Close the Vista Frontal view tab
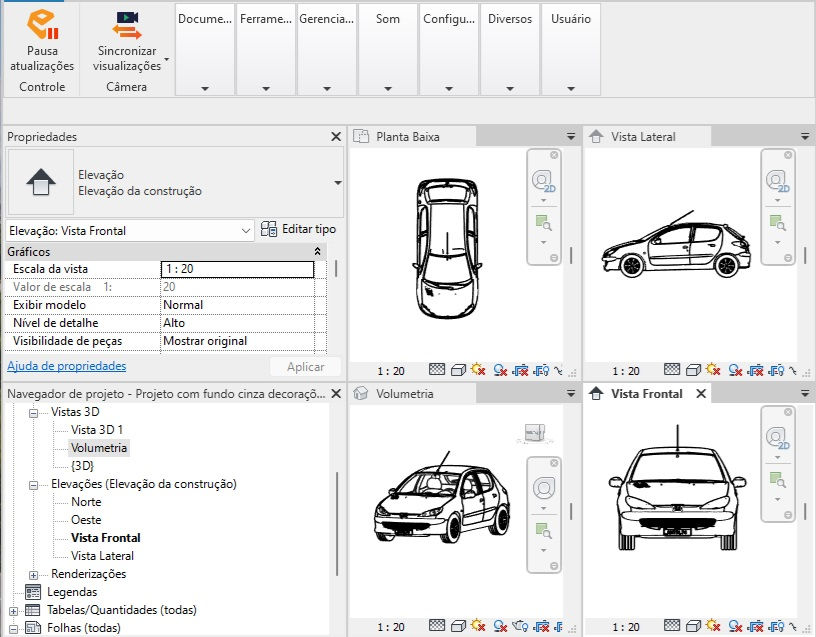816x637 pixels. point(701,393)
